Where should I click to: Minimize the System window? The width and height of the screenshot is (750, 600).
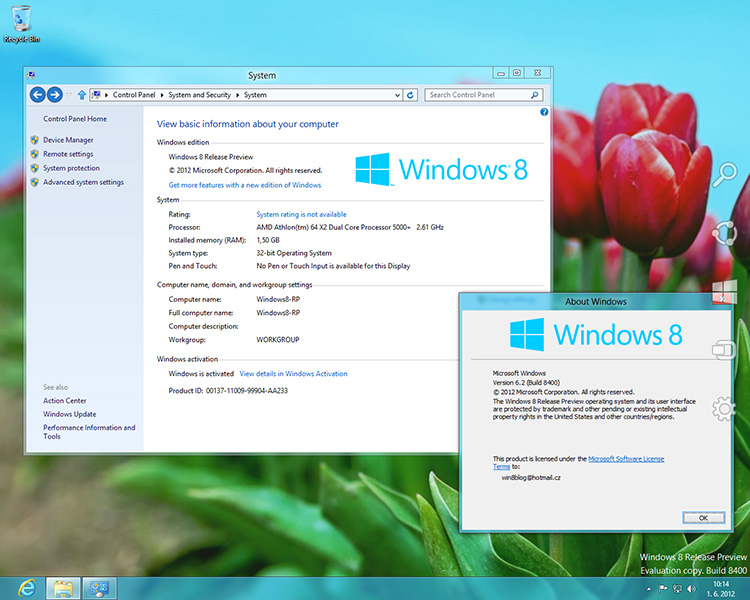501,73
